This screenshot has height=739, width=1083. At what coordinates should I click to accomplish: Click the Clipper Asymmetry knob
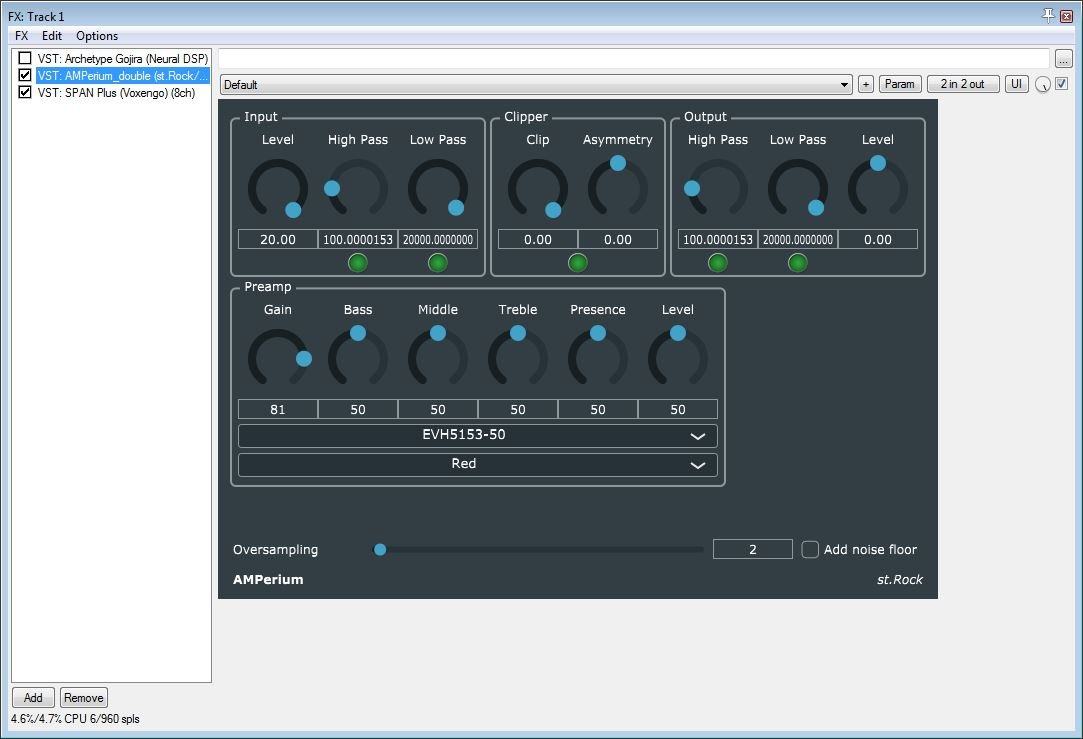(x=618, y=189)
